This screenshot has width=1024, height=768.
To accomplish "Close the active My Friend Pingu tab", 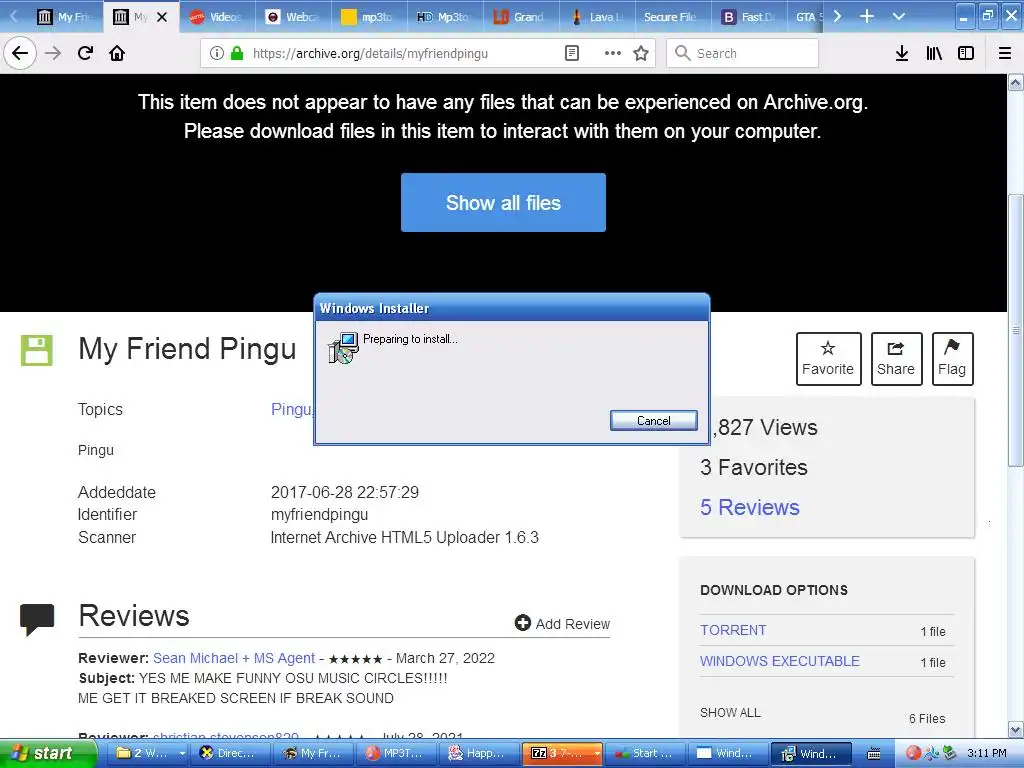I will point(162,17).
